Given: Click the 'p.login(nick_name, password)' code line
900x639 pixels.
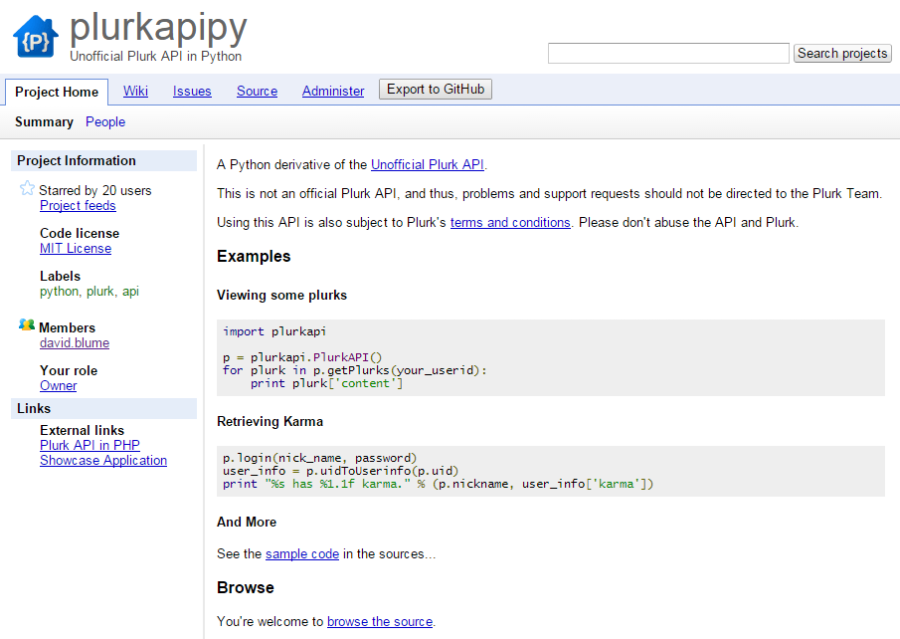Looking at the screenshot, I should click(320, 458).
